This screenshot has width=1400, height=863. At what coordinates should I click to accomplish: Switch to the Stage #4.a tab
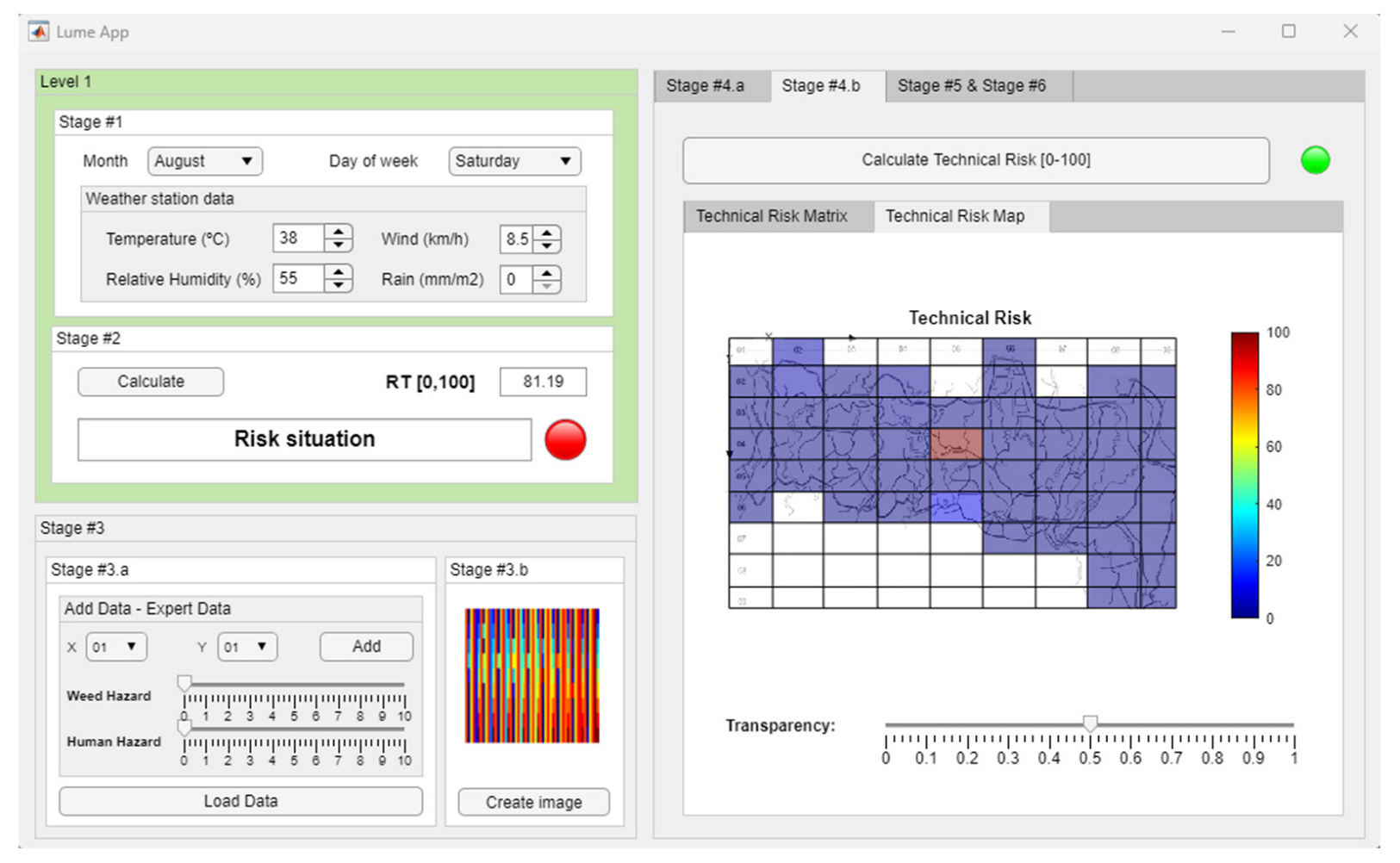point(705,86)
